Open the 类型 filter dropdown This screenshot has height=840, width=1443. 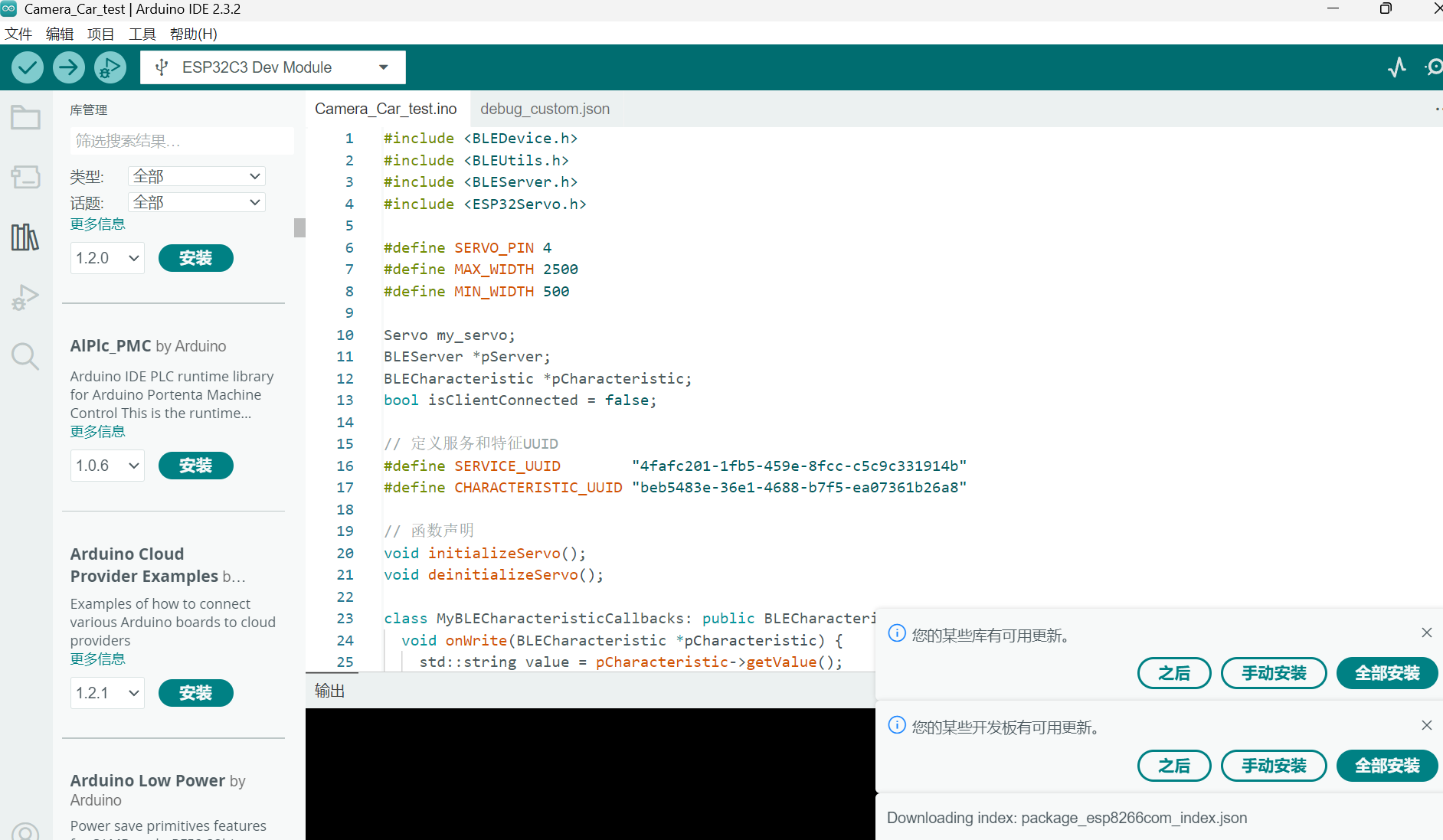tap(197, 176)
